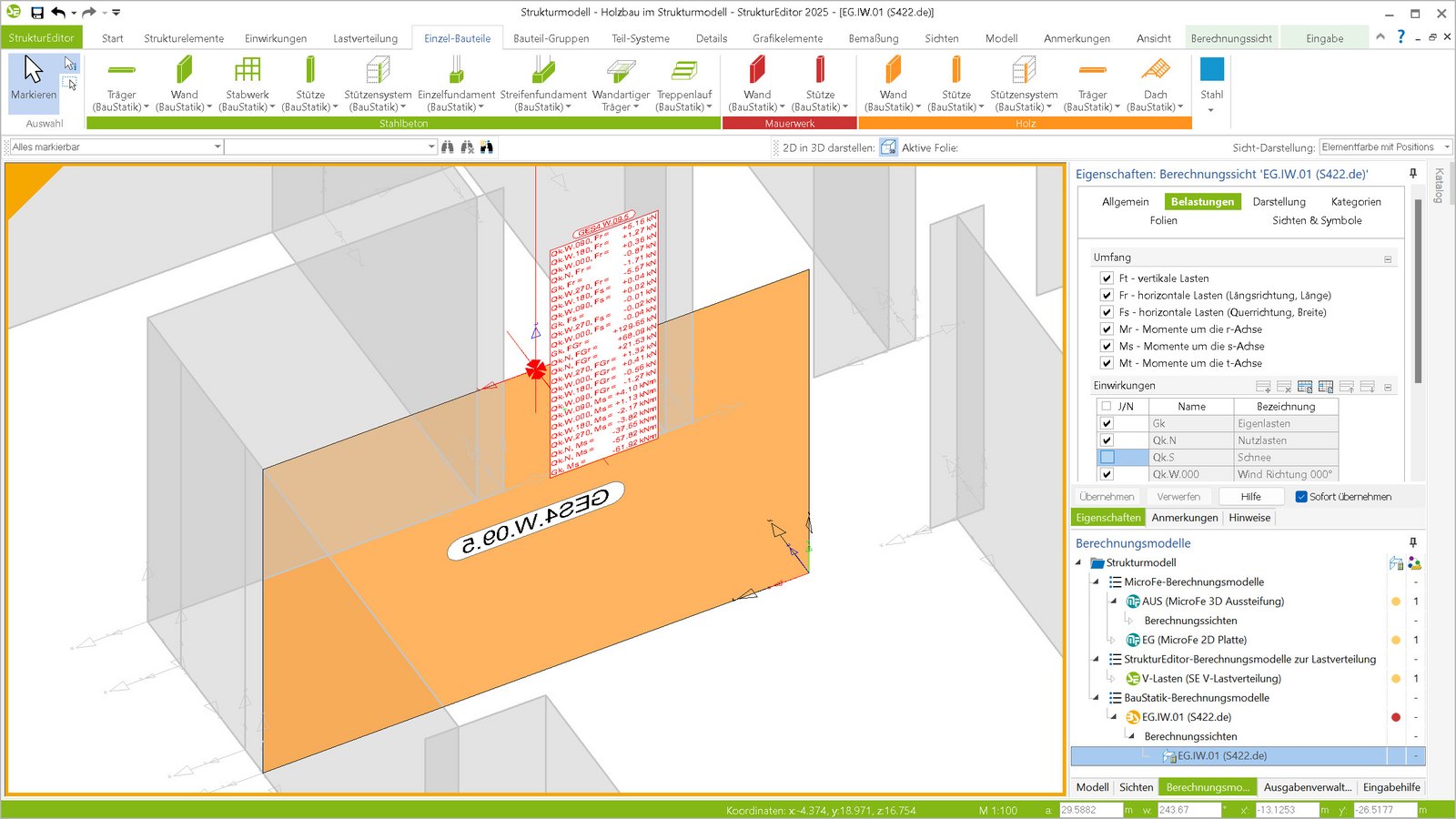The width and height of the screenshot is (1456, 819).
Task: Click the Anmerkungen button below properties
Action: click(1184, 518)
